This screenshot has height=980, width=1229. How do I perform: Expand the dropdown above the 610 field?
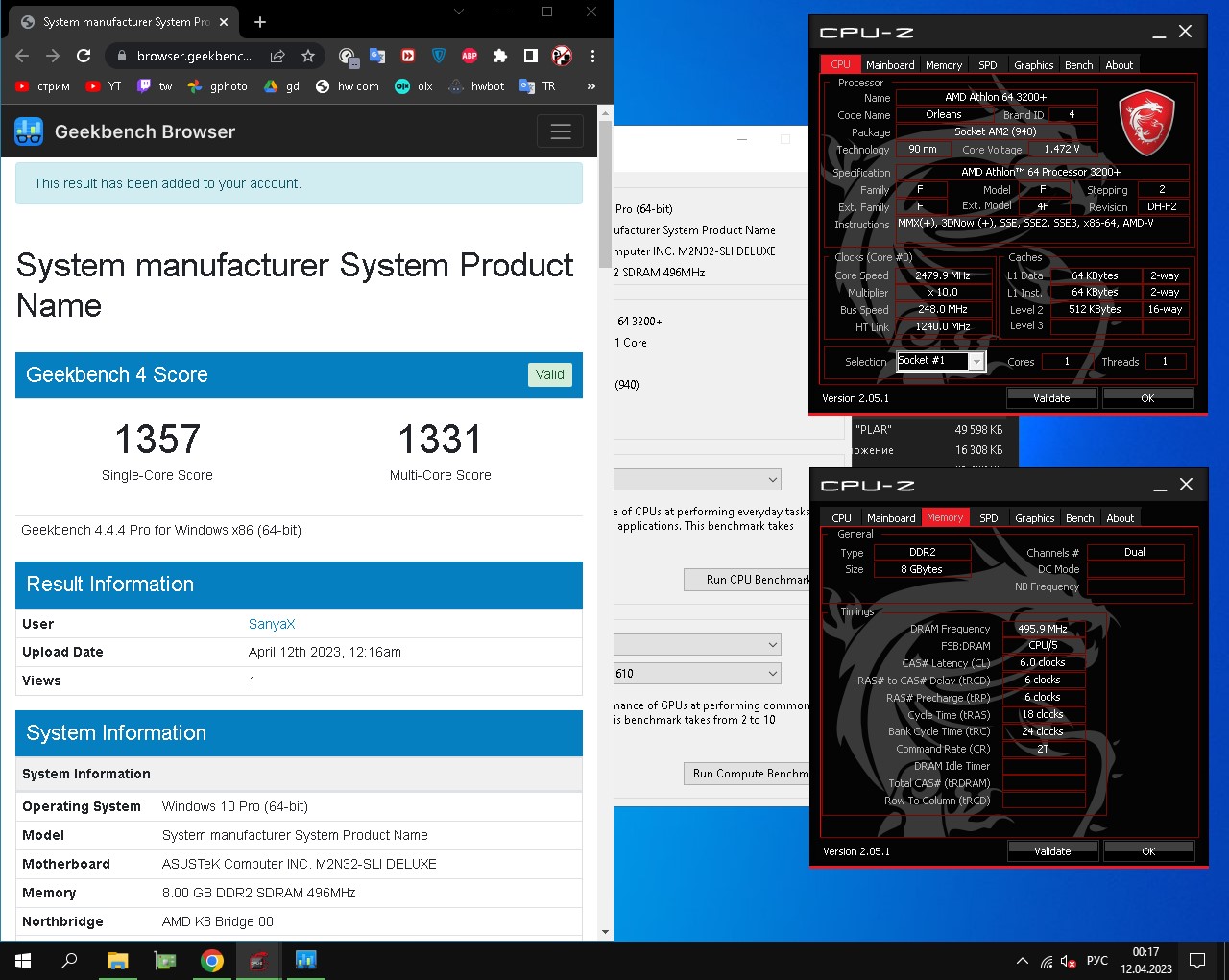click(x=698, y=645)
